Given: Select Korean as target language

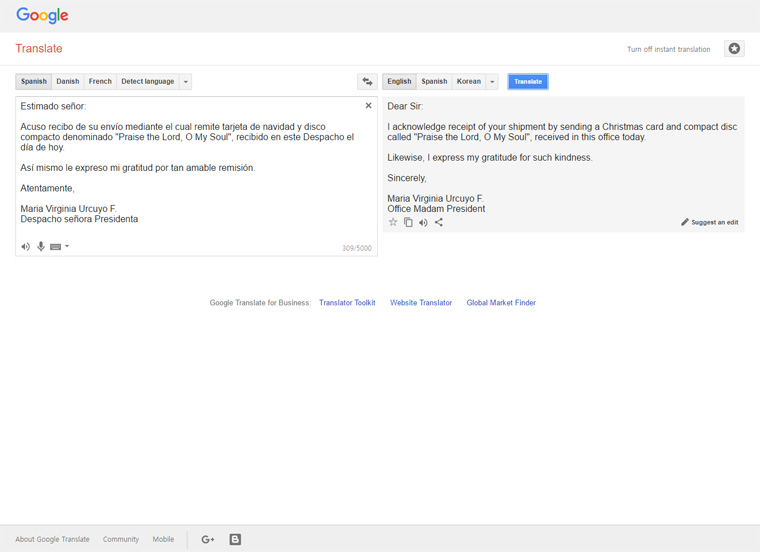Looking at the screenshot, I should [469, 81].
